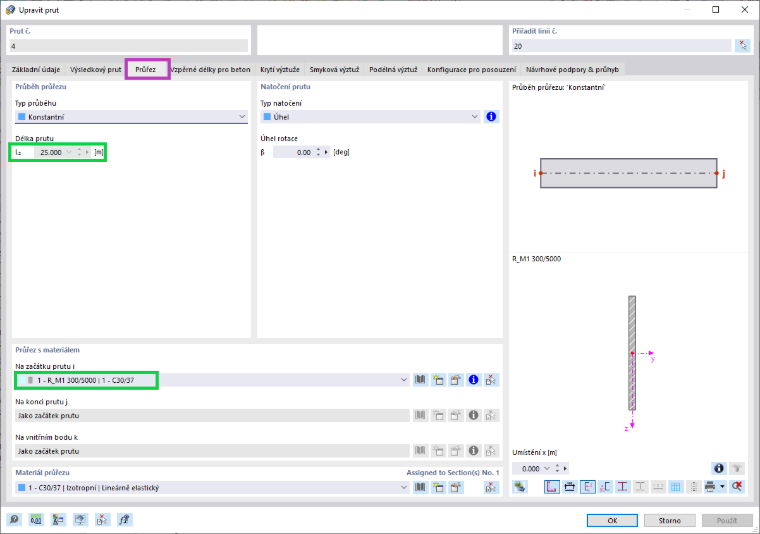
Task: Open Krytí výztuže tab
Action: [x=280, y=69]
